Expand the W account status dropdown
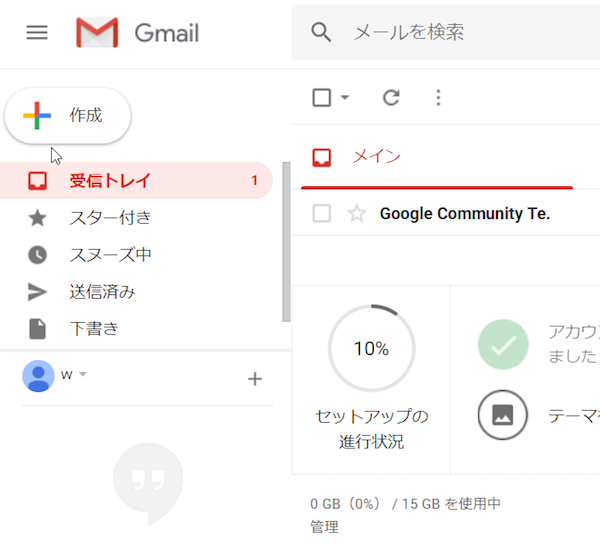 [83, 374]
